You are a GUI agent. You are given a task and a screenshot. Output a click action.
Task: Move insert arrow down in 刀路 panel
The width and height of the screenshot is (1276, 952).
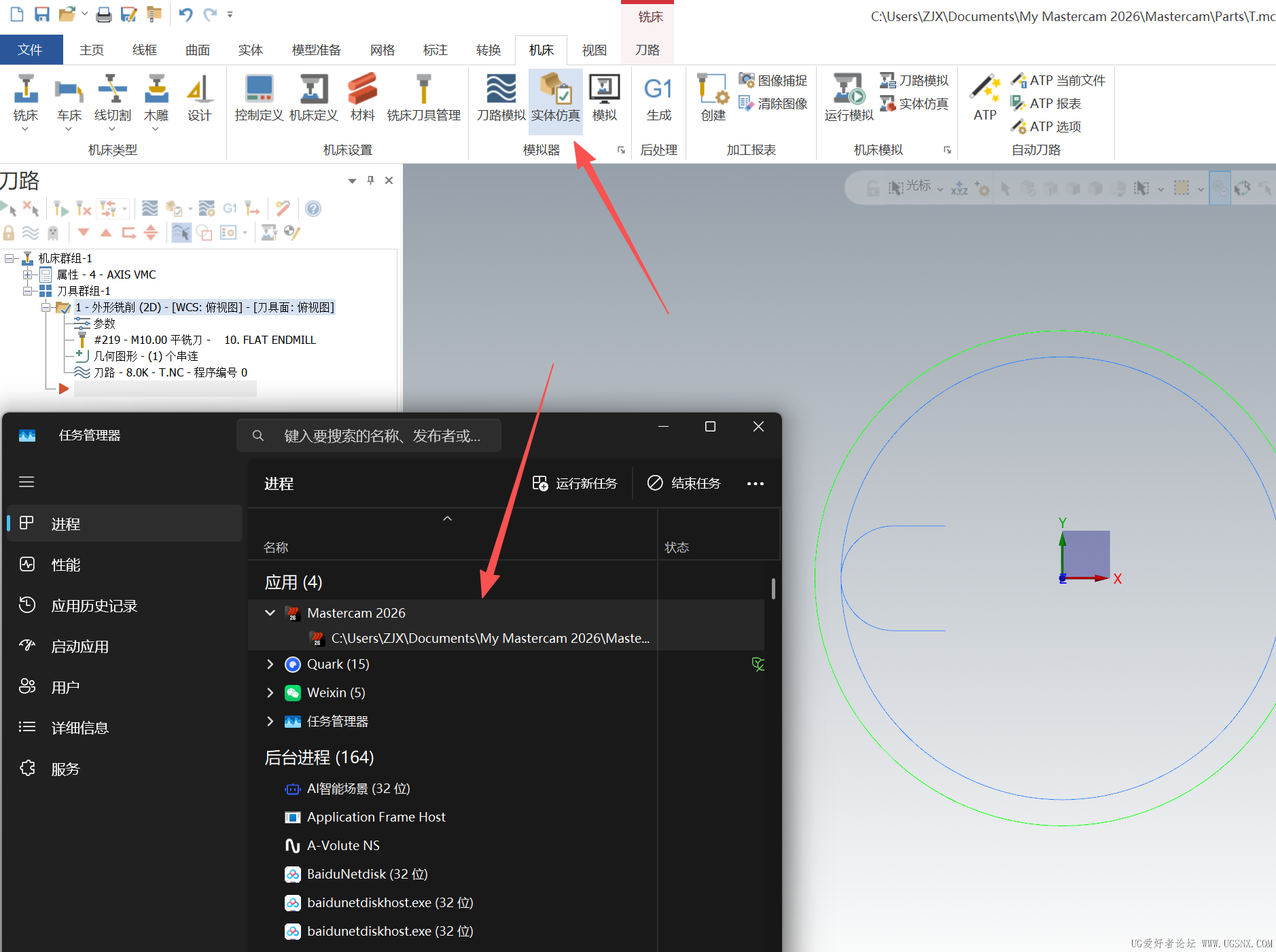click(x=84, y=232)
